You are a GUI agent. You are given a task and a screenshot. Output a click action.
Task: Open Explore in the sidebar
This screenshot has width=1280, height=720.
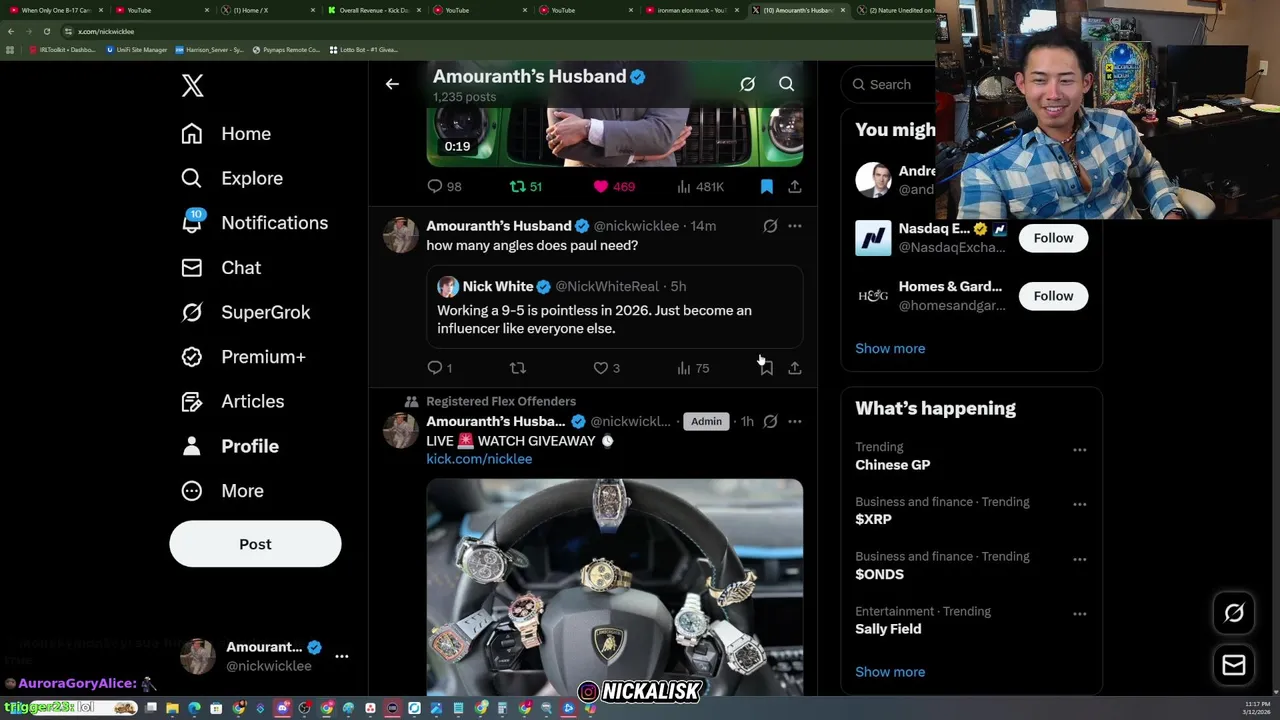(x=232, y=178)
